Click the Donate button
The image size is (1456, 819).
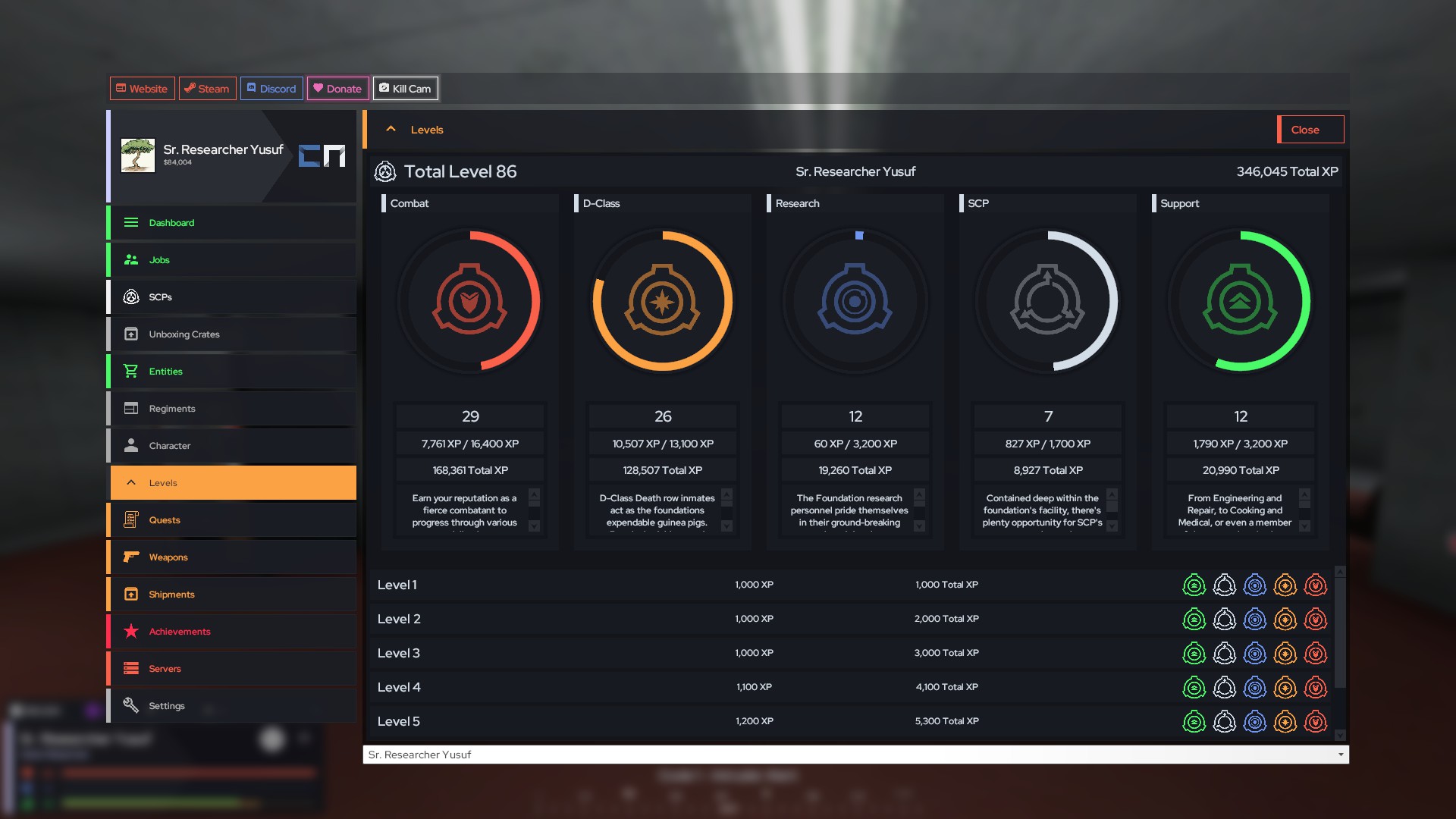[x=337, y=89]
